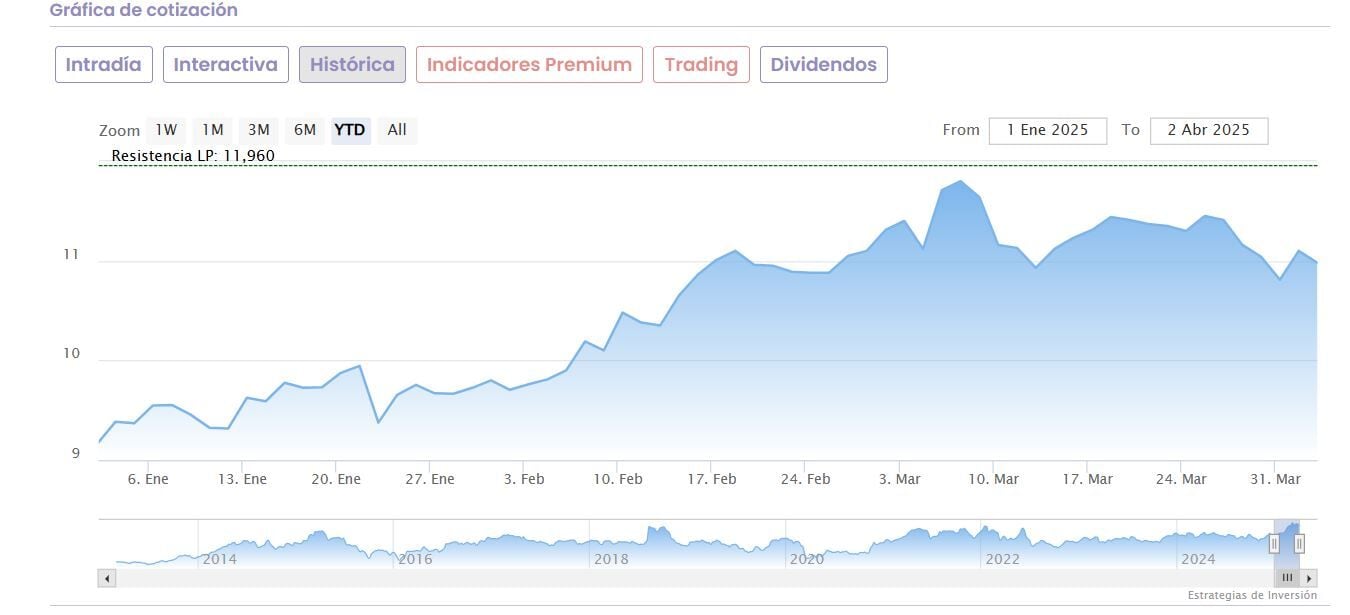Click the To date field
This screenshot has width=1350, height=615.
pyautogui.click(x=1208, y=130)
